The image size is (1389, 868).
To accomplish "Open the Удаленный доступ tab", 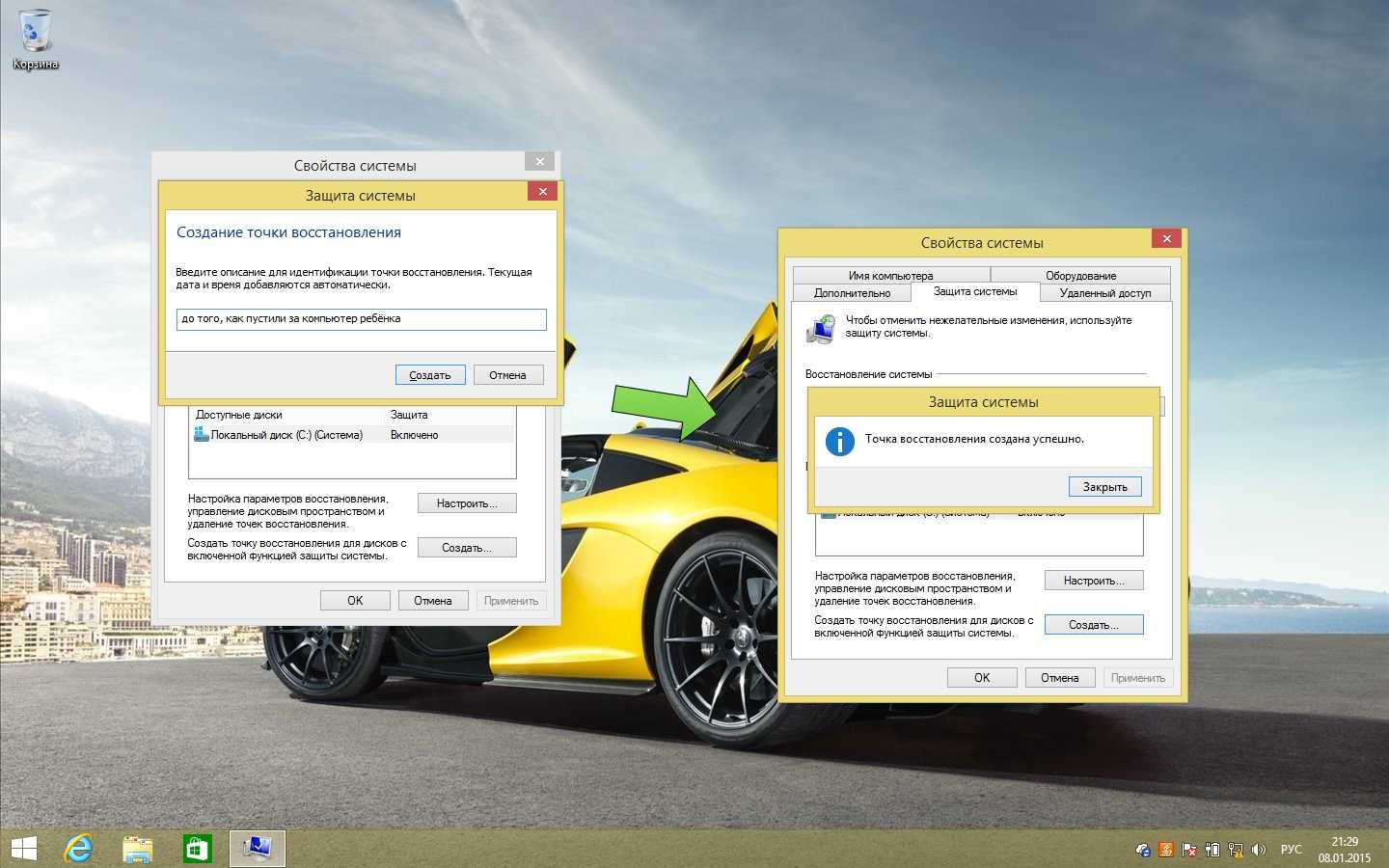I will 1104,293.
